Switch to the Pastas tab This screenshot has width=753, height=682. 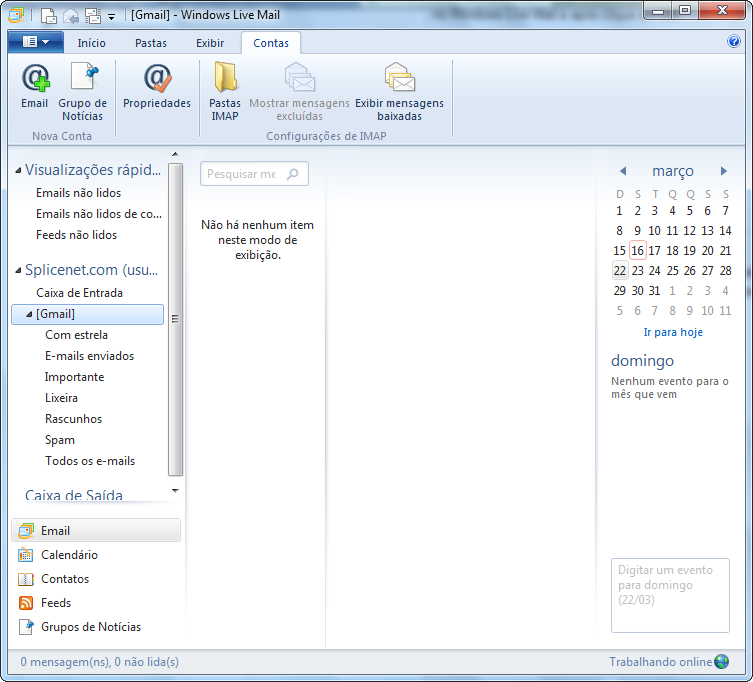[151, 43]
